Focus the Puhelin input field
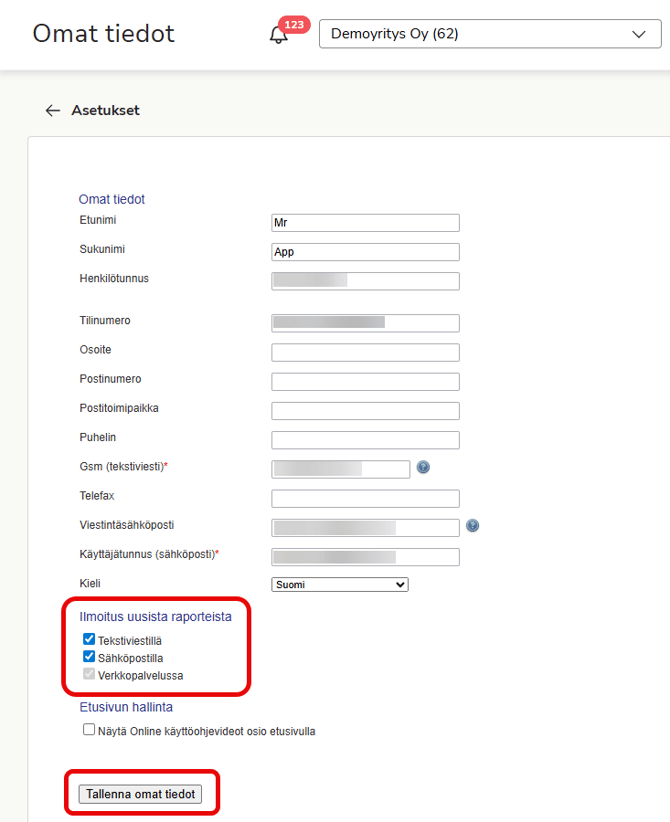 (365, 440)
